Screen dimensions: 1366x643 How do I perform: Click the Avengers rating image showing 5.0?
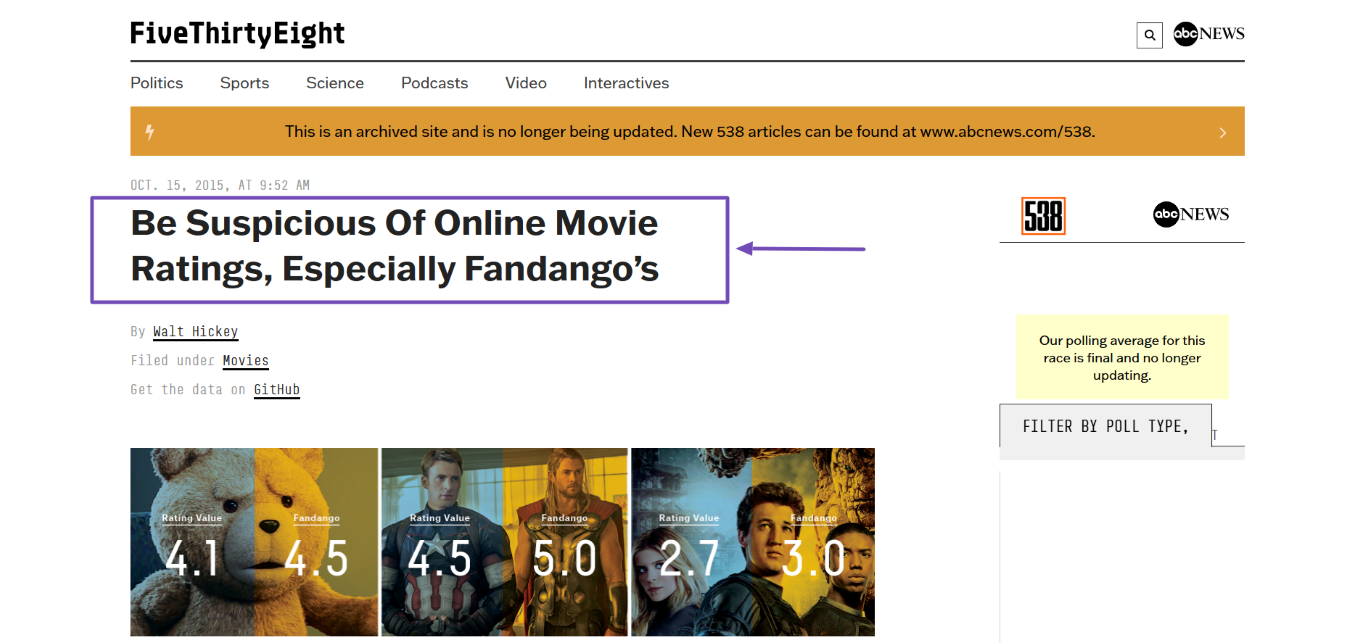pos(504,541)
